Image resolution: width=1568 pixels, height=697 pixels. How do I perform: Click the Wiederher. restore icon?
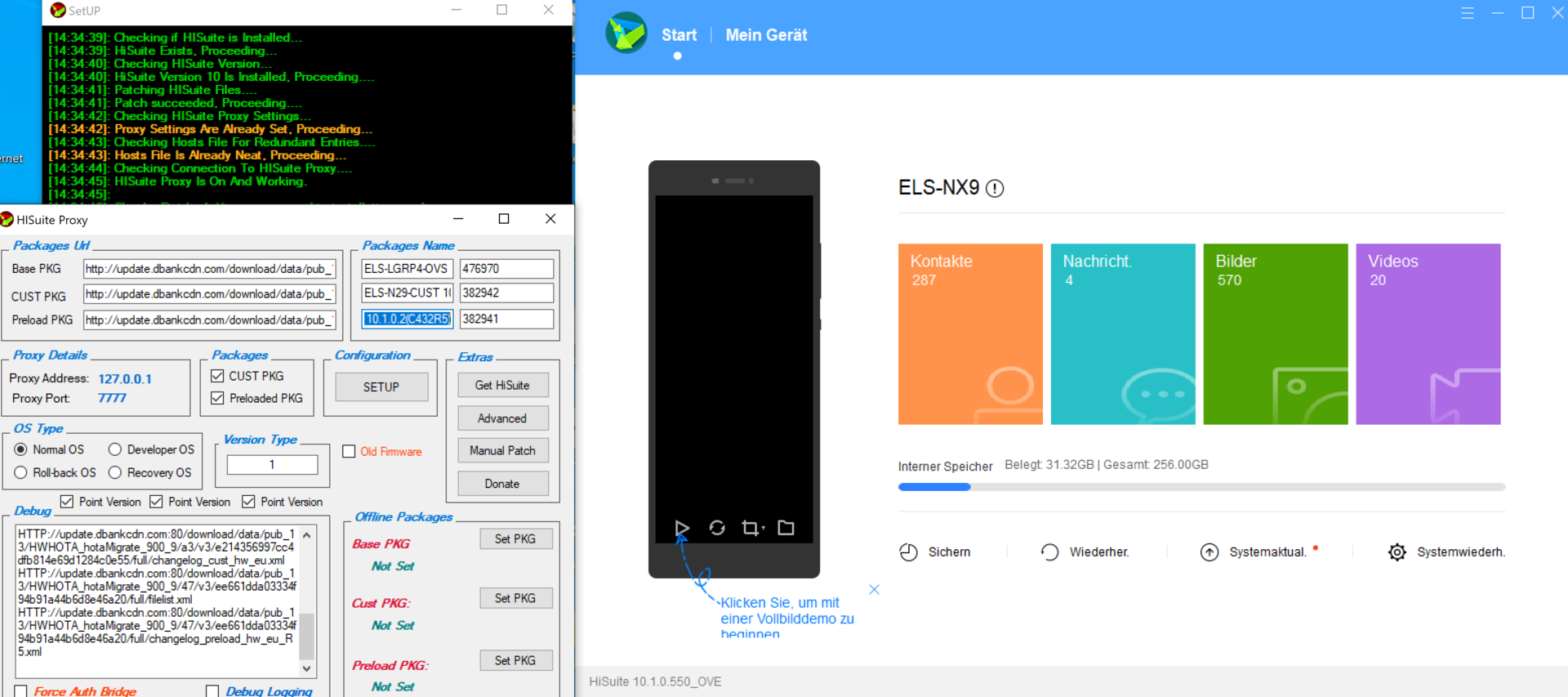pyautogui.click(x=1049, y=552)
